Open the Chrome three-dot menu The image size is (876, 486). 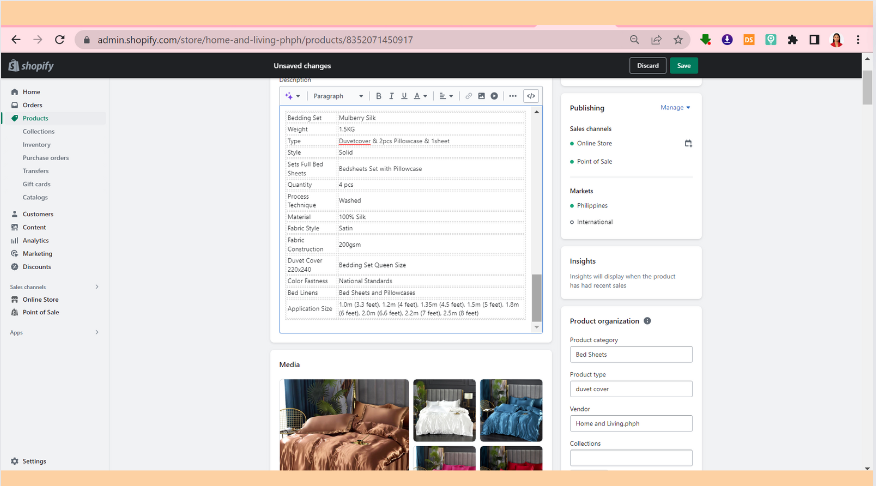click(858, 40)
